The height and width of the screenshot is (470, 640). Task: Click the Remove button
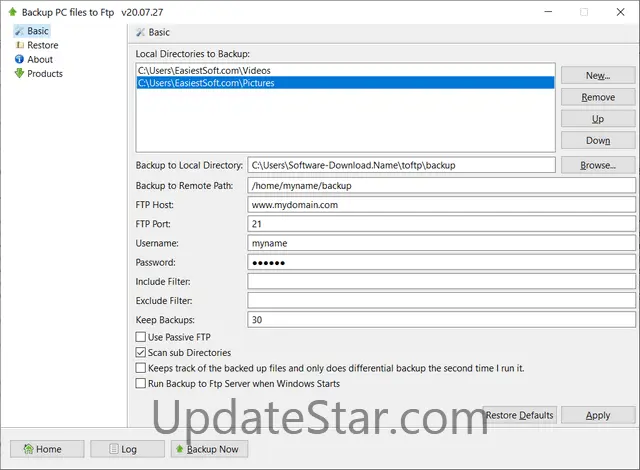coord(598,97)
